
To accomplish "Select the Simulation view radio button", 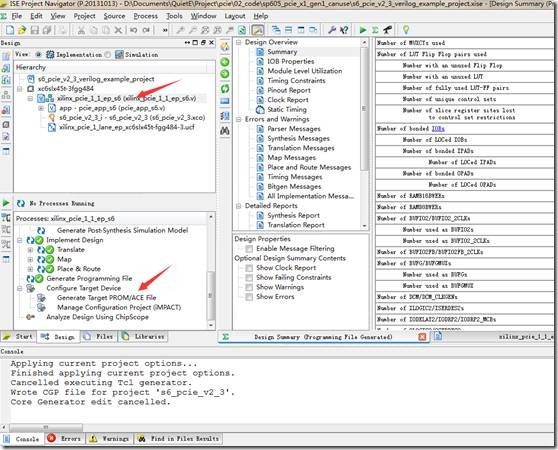I will [107, 54].
